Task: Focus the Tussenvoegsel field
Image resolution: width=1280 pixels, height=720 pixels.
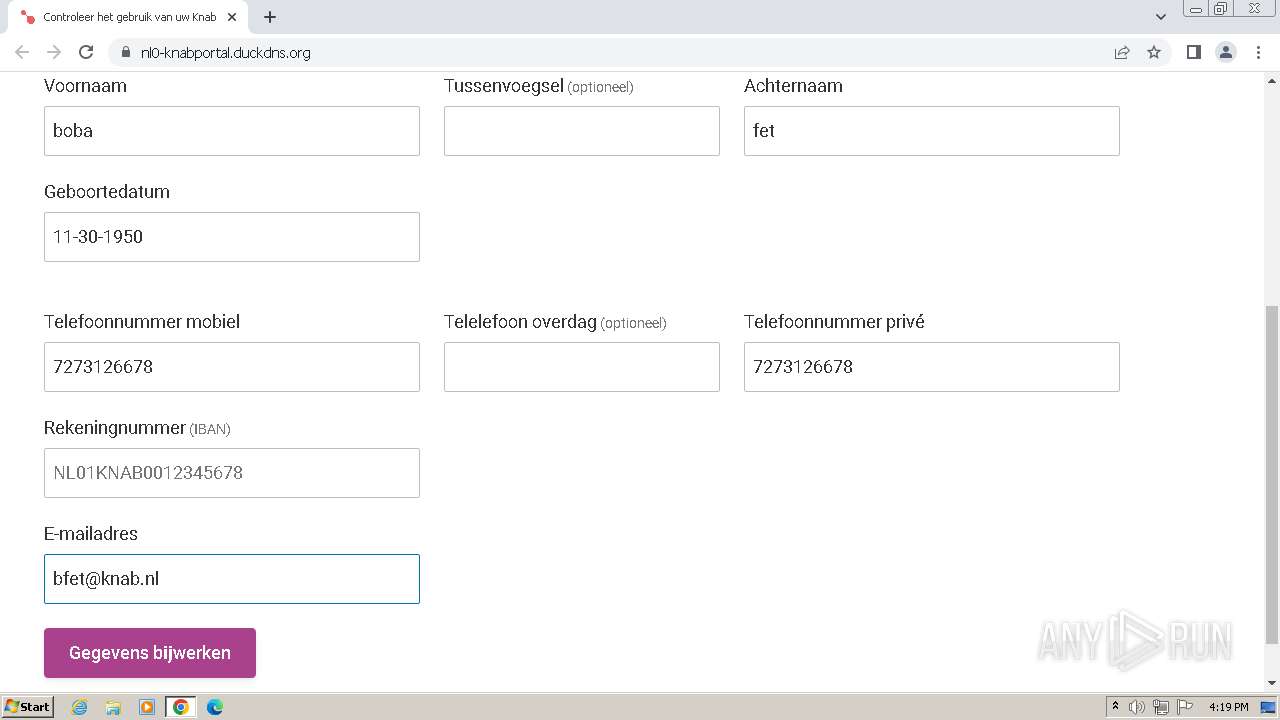Action: (582, 131)
